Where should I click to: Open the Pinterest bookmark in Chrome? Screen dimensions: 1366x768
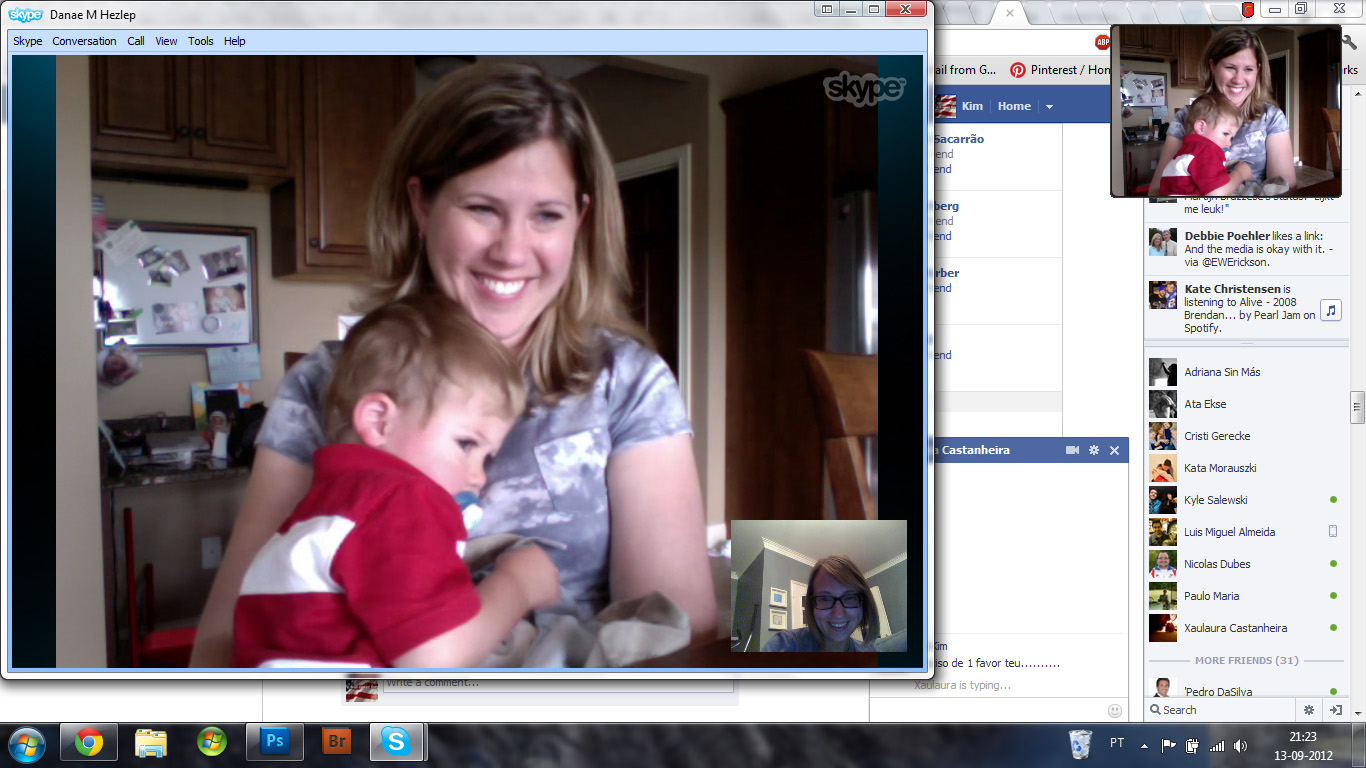click(1060, 70)
